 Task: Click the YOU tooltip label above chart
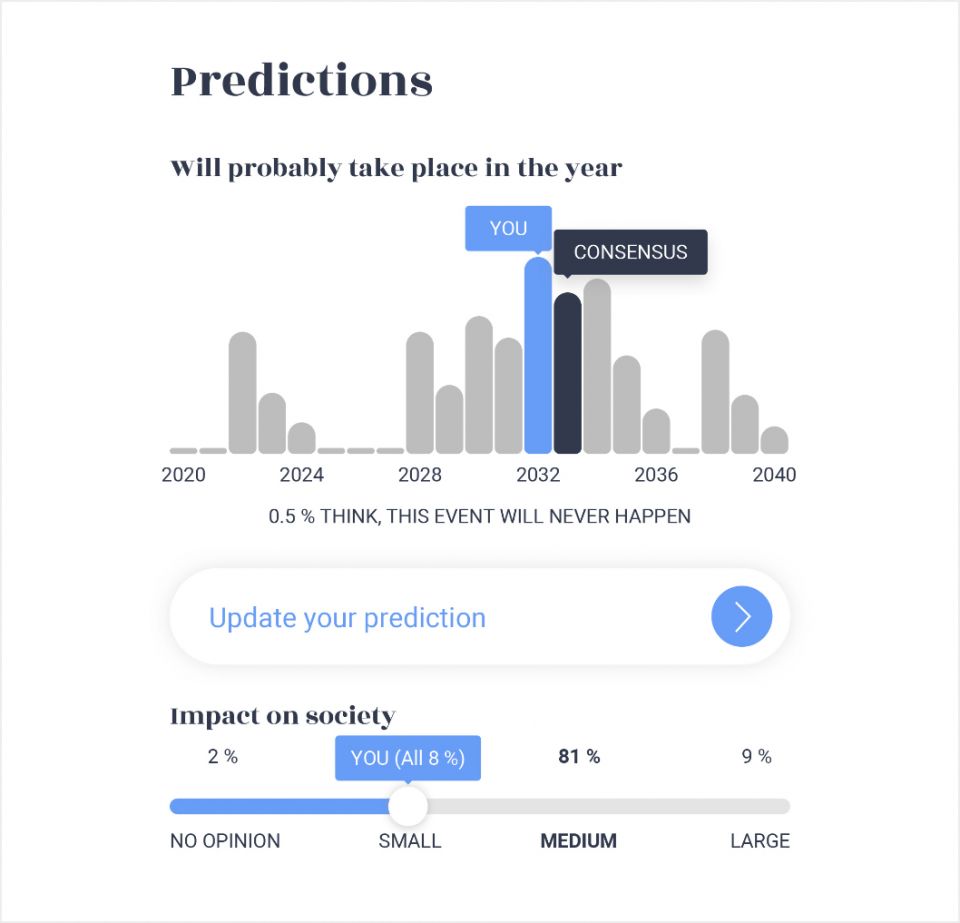508,228
